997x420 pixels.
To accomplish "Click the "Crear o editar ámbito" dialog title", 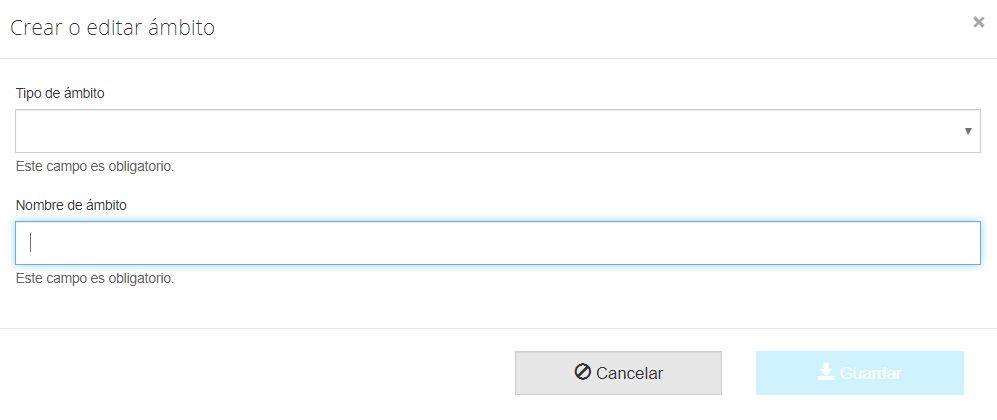I will coord(112,28).
